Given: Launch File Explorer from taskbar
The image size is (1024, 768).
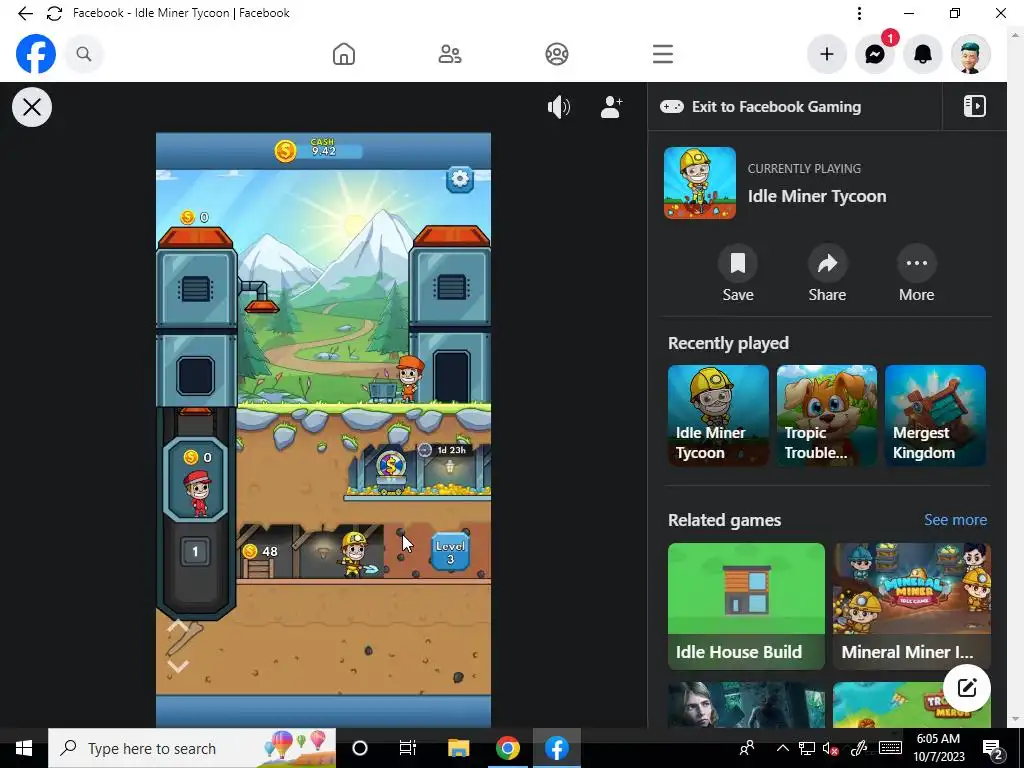Looking at the screenshot, I should (458, 748).
